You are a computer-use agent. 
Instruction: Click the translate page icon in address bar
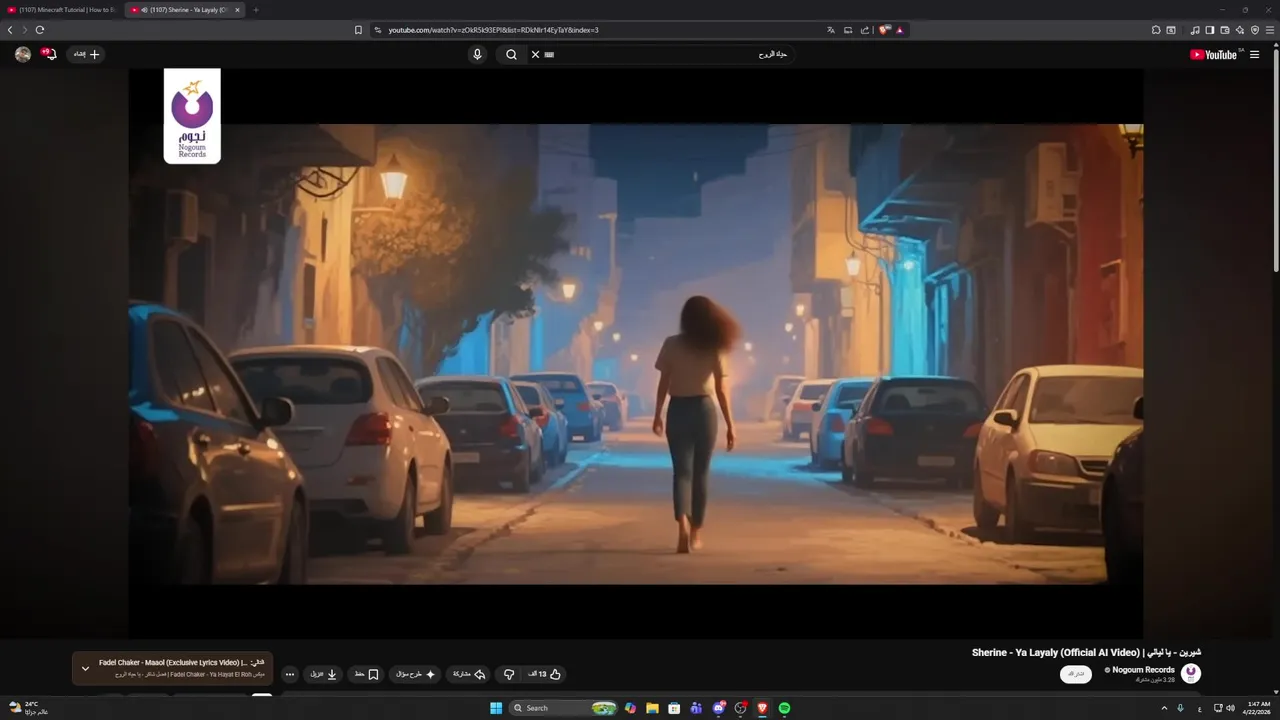click(x=830, y=30)
